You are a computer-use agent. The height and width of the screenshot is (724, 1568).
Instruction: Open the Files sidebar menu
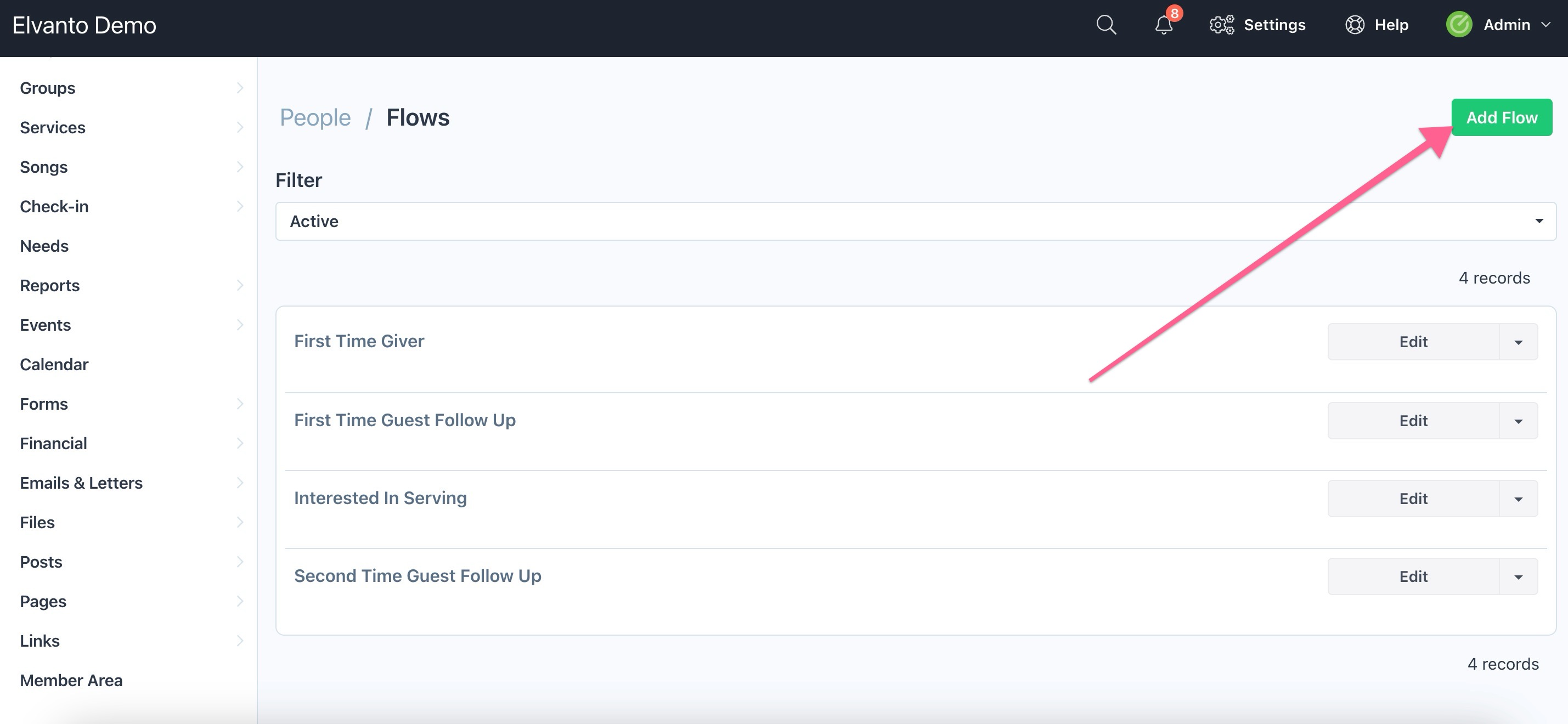click(37, 523)
